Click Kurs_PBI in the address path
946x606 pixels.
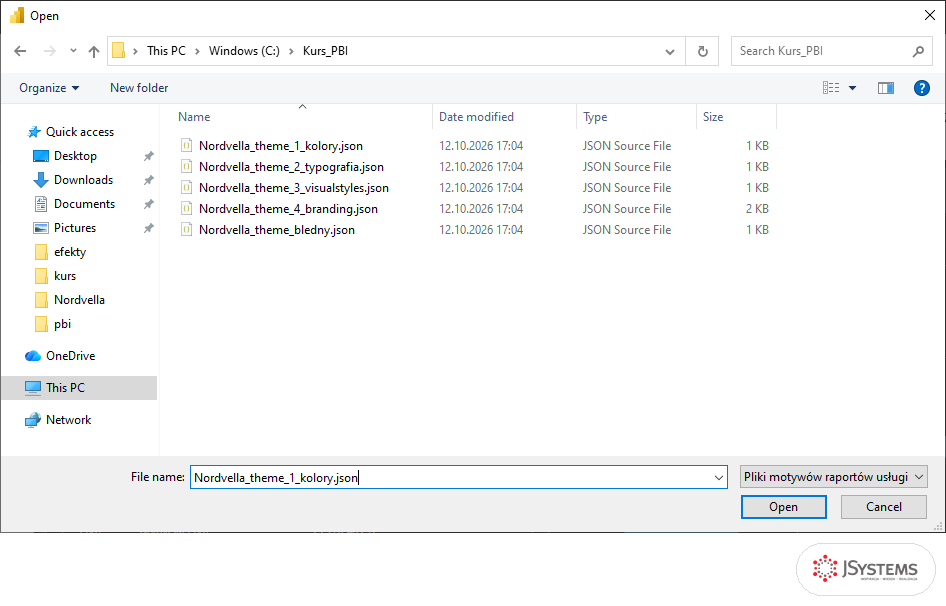[325, 51]
